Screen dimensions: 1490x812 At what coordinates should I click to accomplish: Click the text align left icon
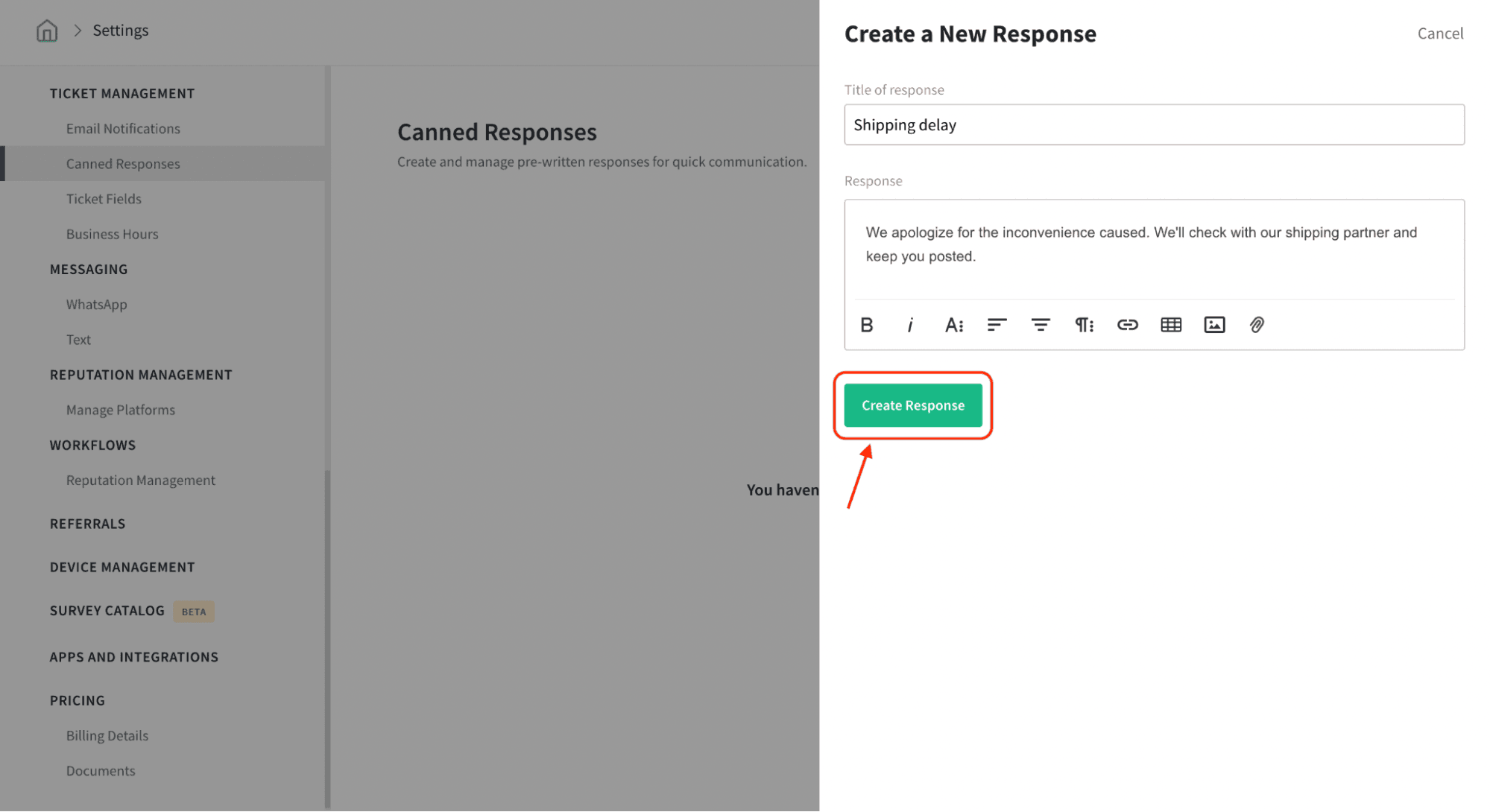coord(997,325)
